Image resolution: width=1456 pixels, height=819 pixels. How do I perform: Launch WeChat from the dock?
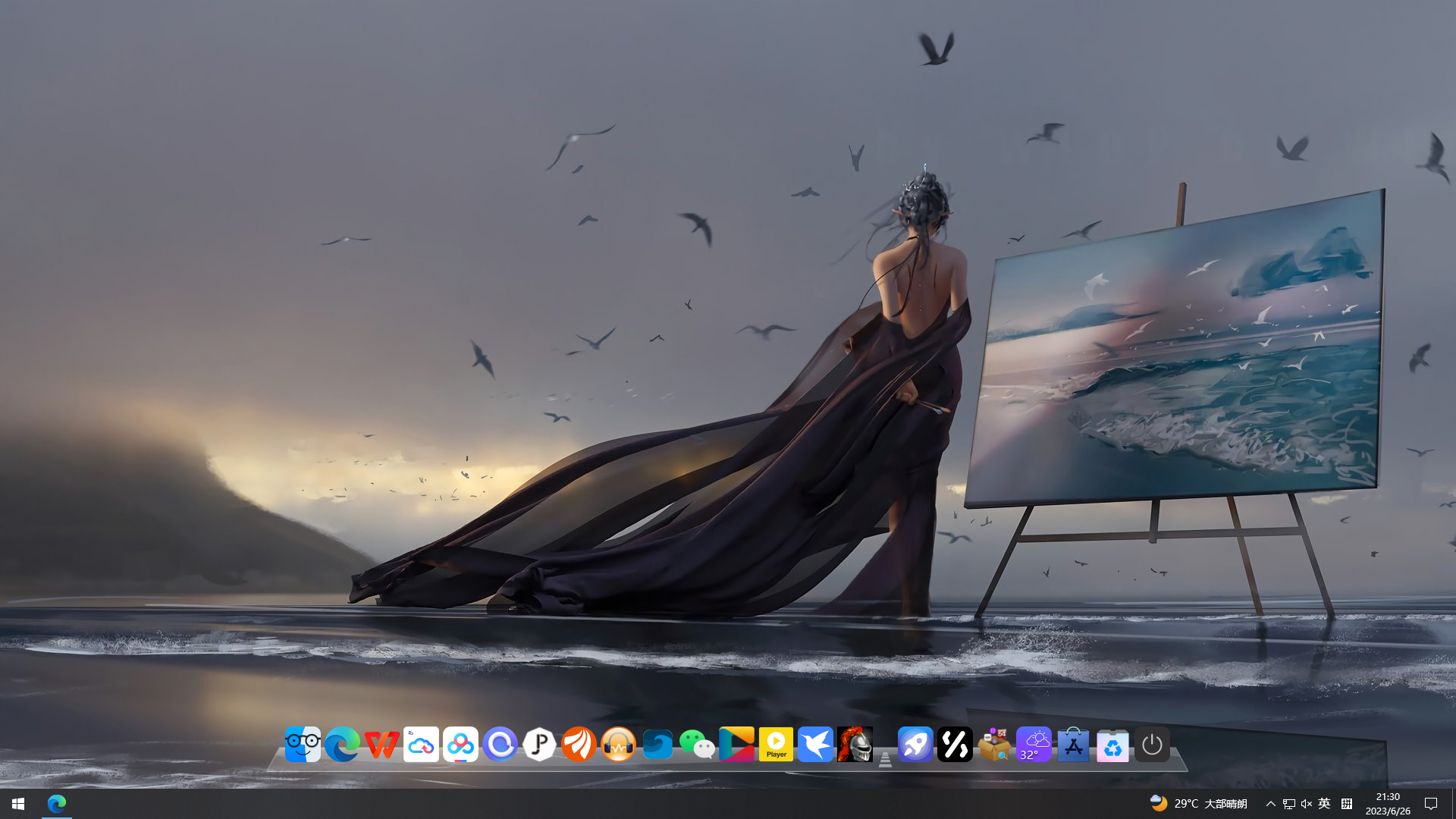(697, 745)
